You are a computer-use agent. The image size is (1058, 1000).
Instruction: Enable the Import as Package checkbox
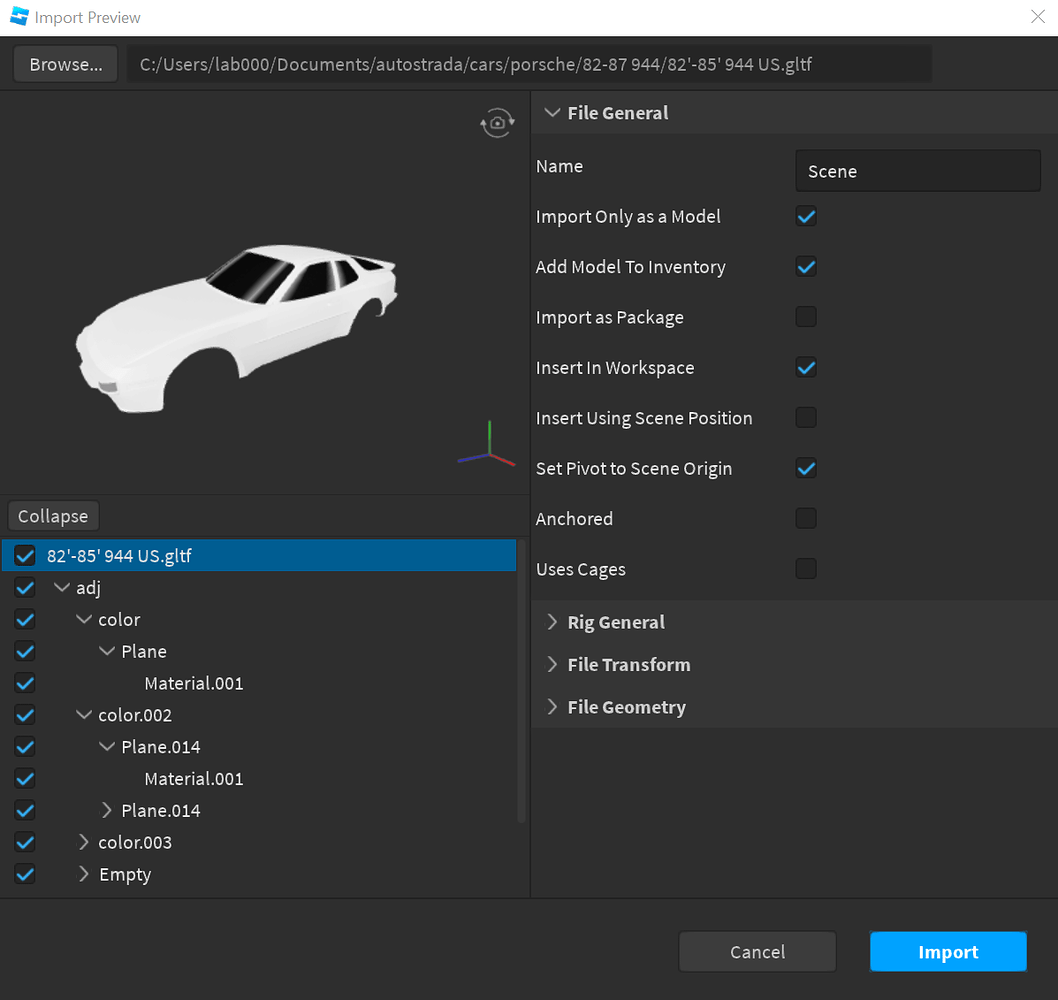click(806, 317)
